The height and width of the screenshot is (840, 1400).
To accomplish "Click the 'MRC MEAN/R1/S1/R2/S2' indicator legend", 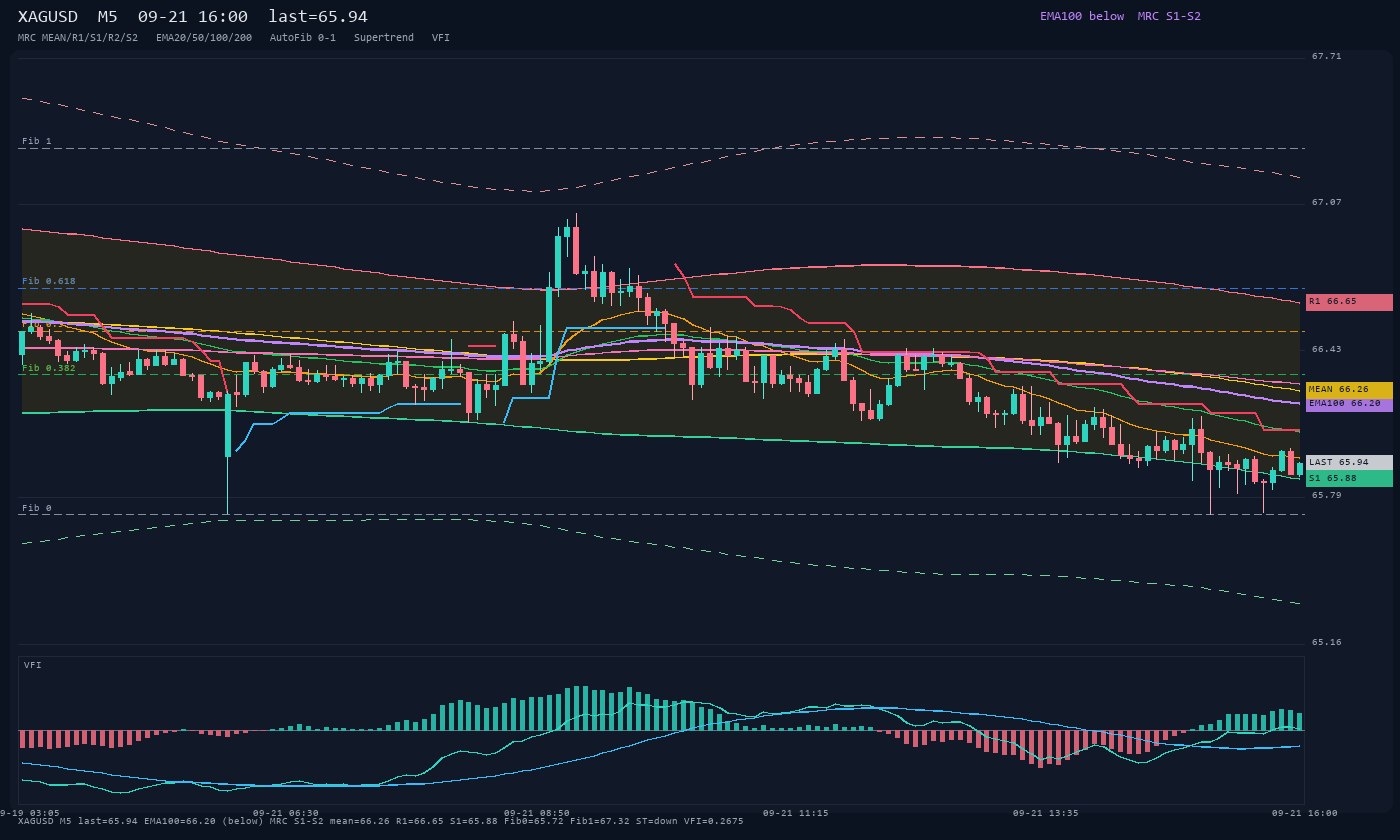I will (78, 38).
